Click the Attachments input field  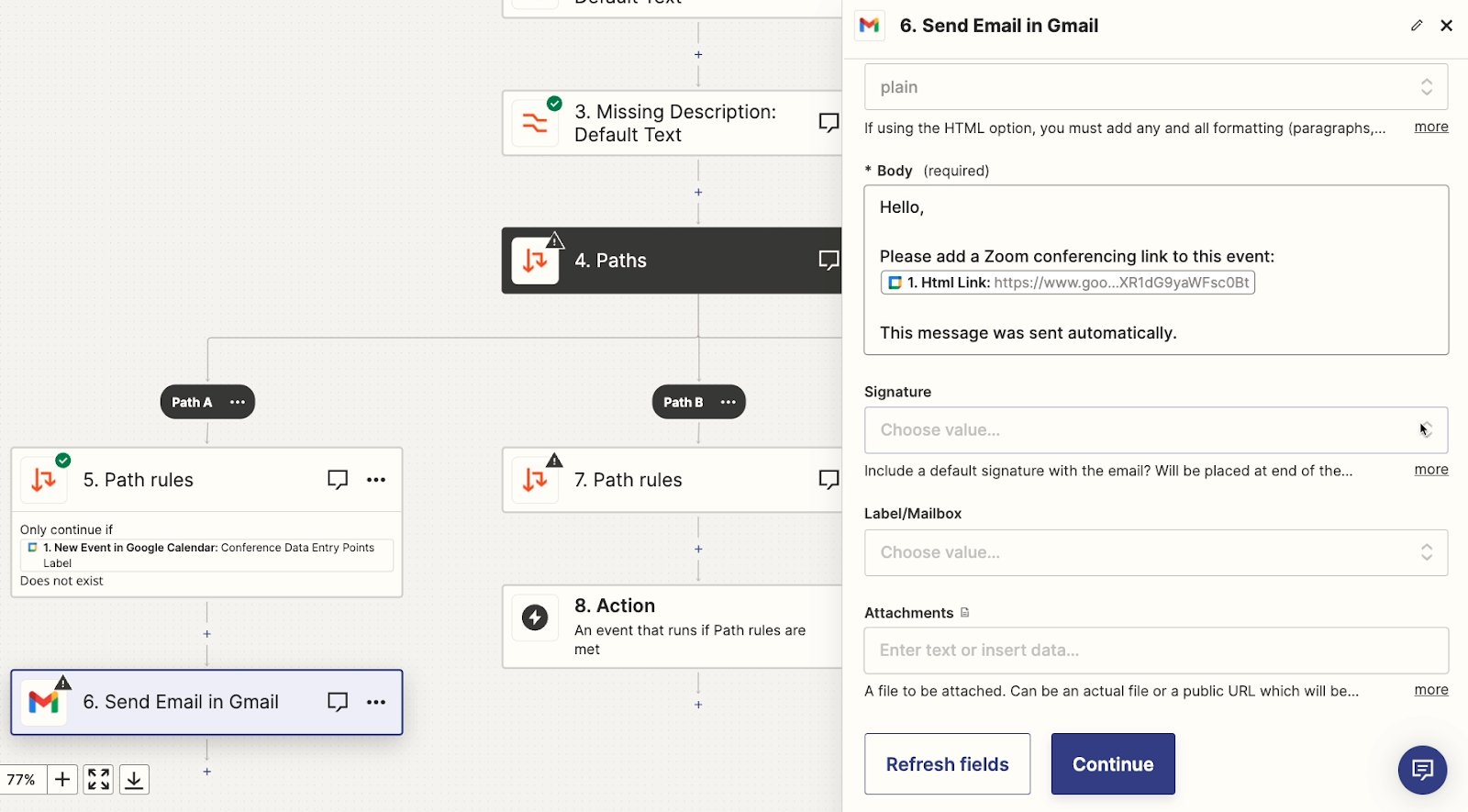[x=1156, y=651]
